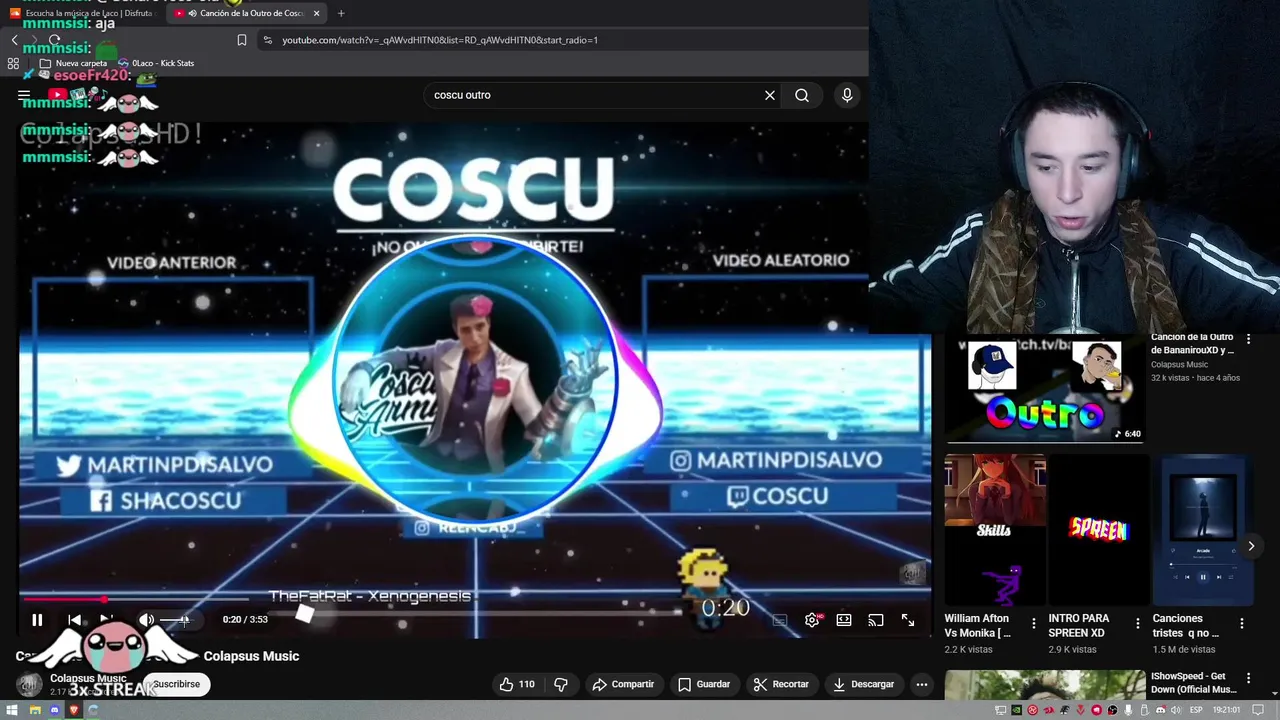The width and height of the screenshot is (1280, 720).
Task: Click the ESP language indicator
Action: click(x=1196, y=710)
